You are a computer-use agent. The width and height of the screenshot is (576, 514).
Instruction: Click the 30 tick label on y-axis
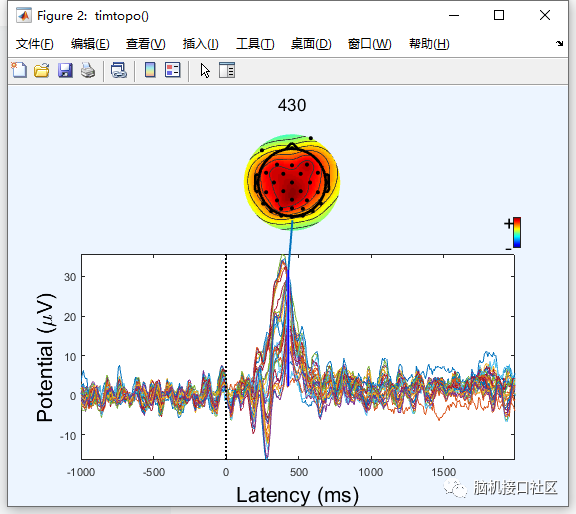[70, 277]
